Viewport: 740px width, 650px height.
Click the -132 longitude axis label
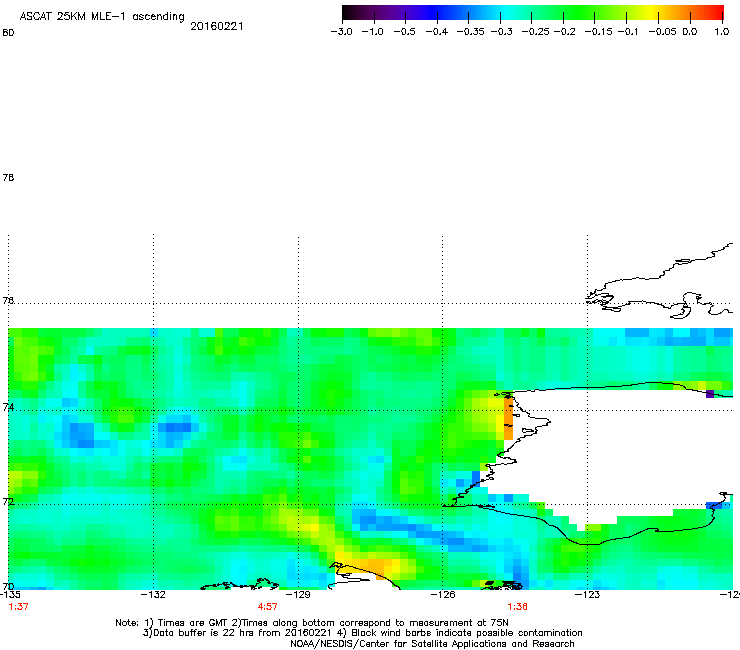point(153,595)
